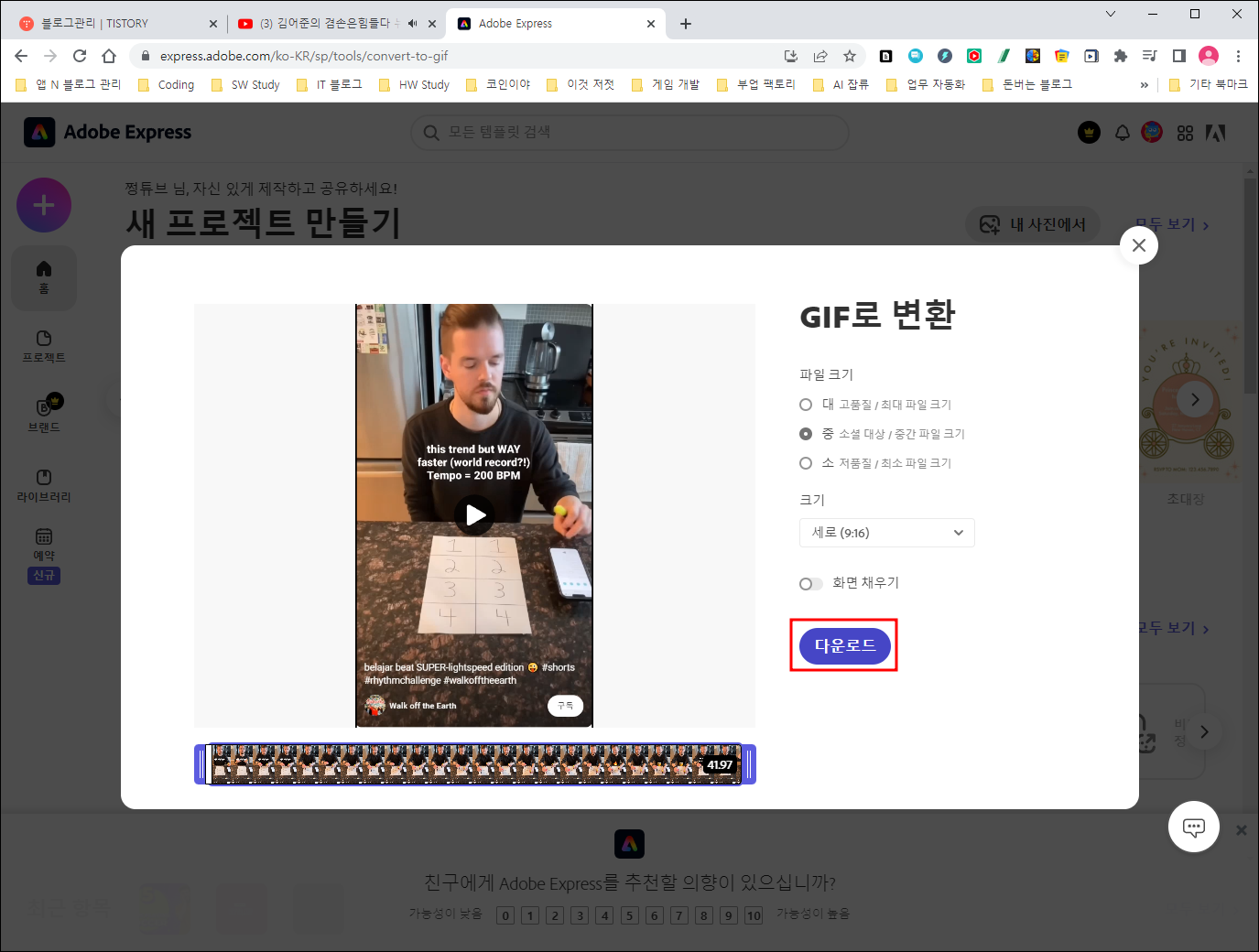The width and height of the screenshot is (1259, 952).
Task: Open Chrome three-dot menu
Action: point(1238,56)
